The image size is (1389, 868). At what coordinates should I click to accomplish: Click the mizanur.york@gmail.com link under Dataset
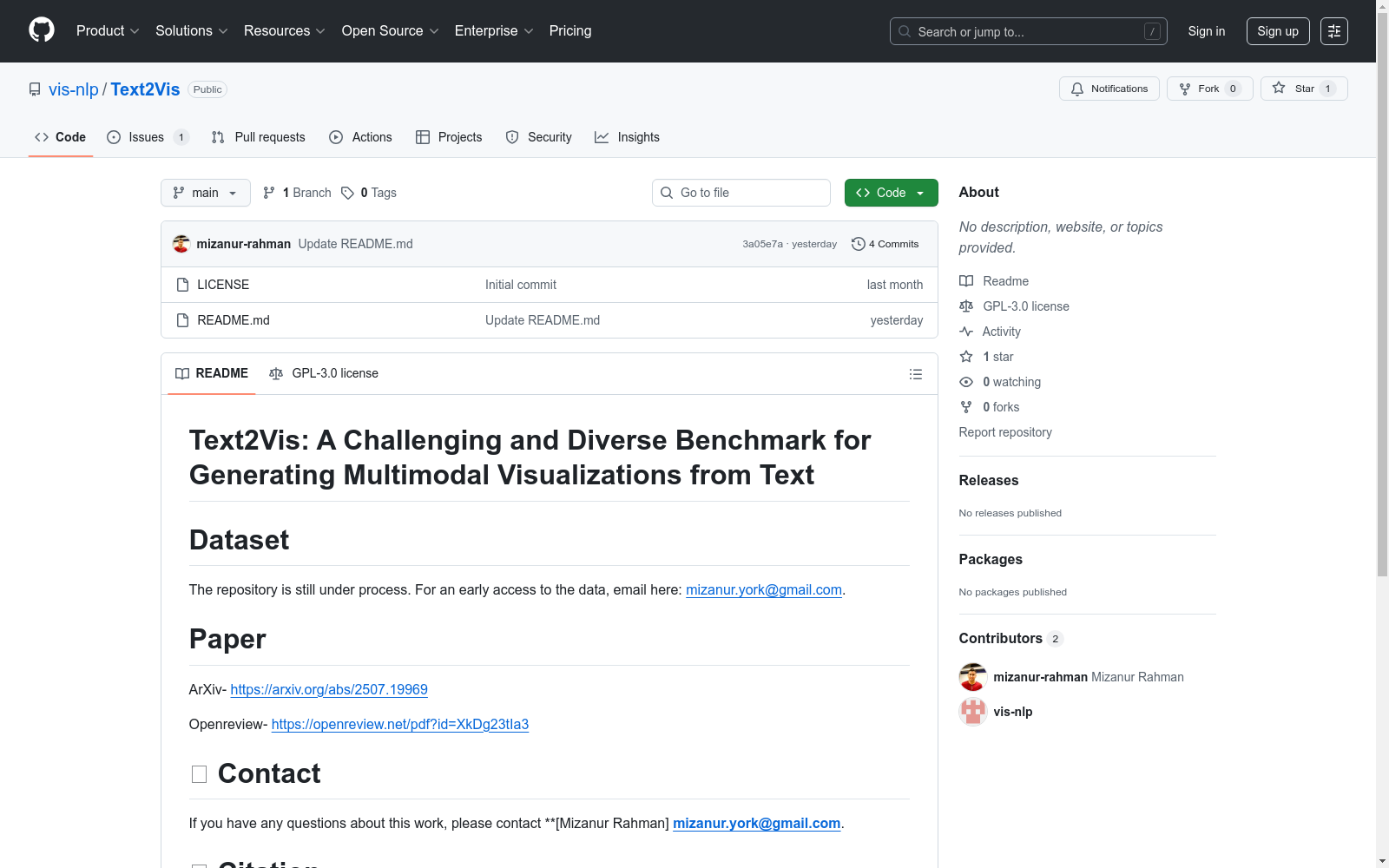coord(764,590)
